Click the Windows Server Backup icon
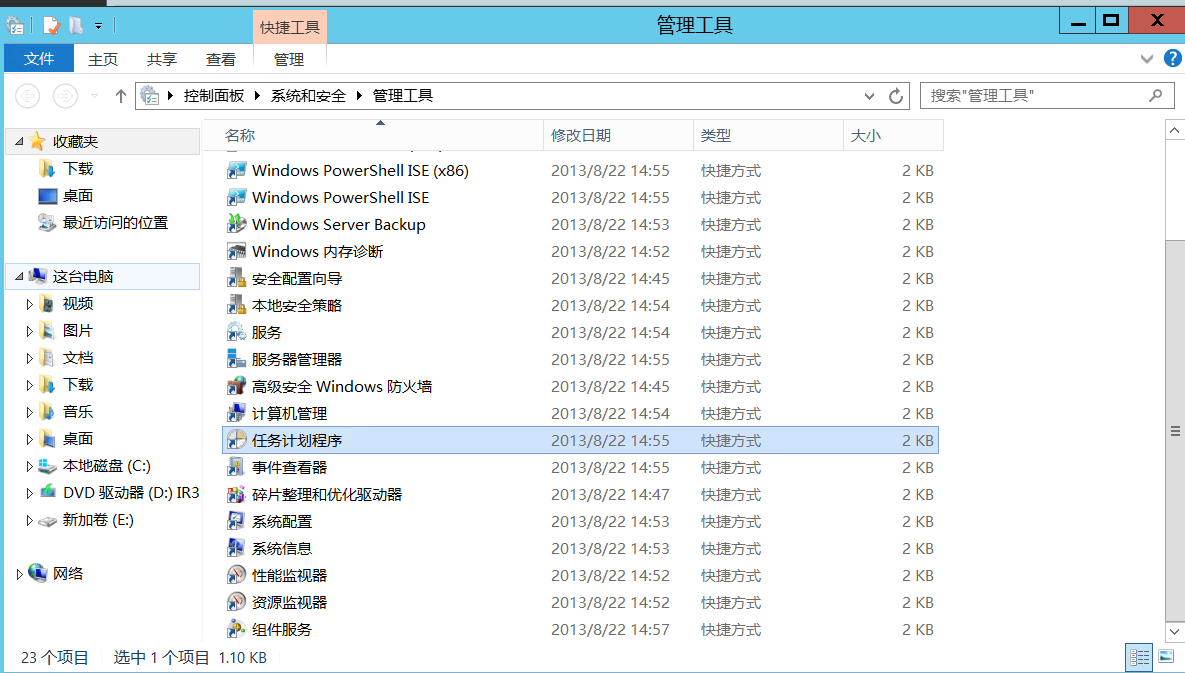 click(237, 224)
